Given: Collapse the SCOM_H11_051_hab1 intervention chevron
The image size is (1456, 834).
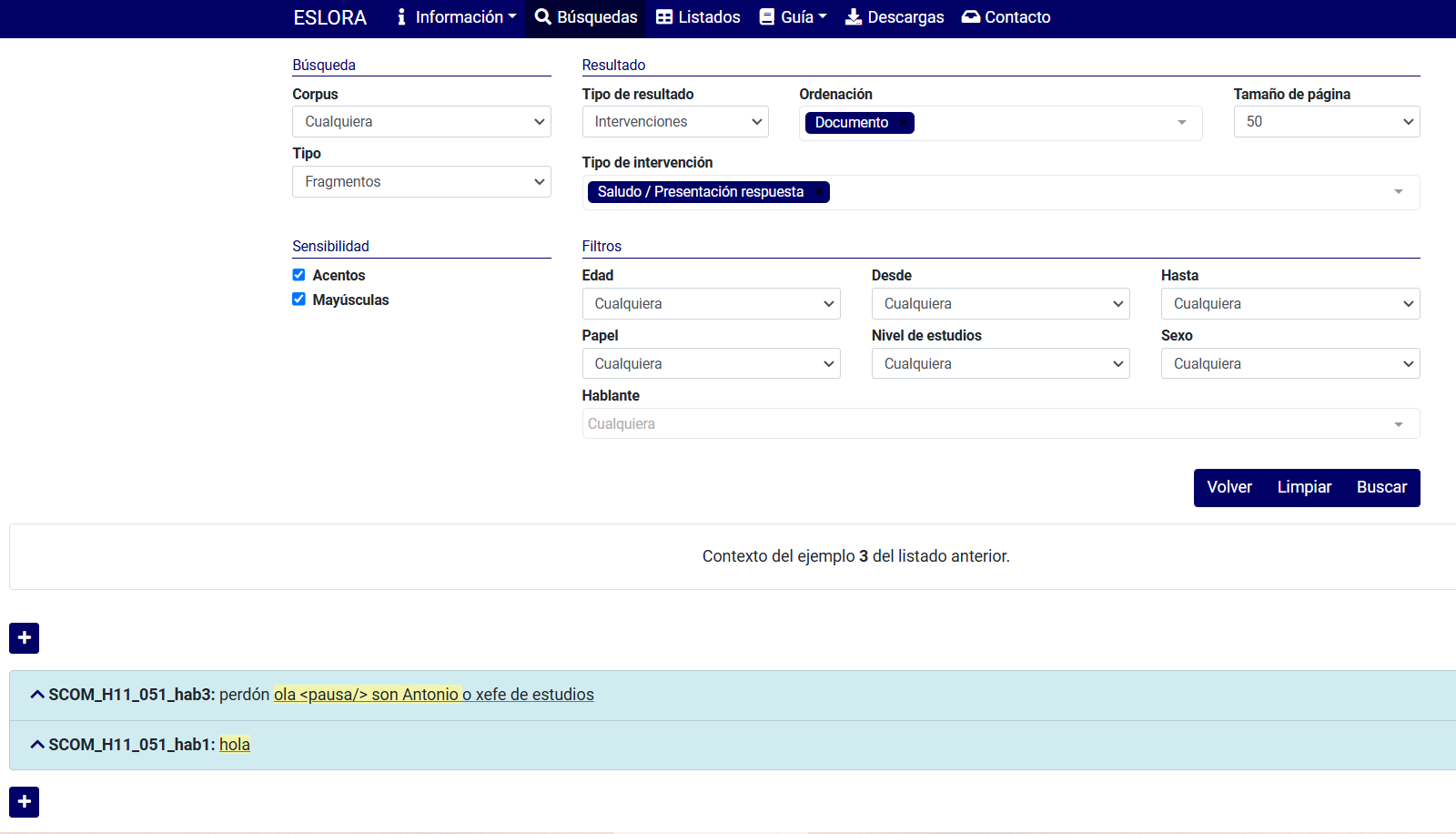Looking at the screenshot, I should 37,745.
